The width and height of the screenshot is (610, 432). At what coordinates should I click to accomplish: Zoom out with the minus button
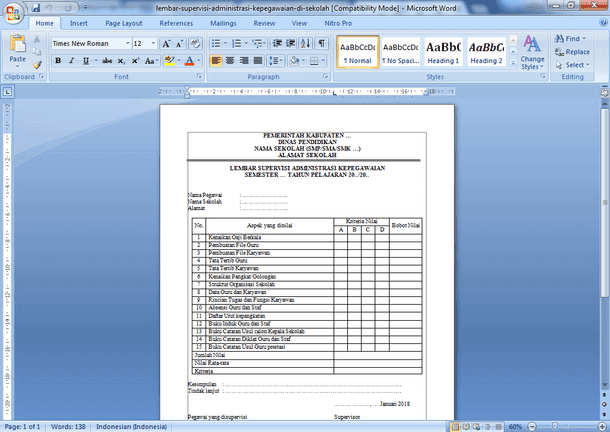pyautogui.click(x=532, y=427)
